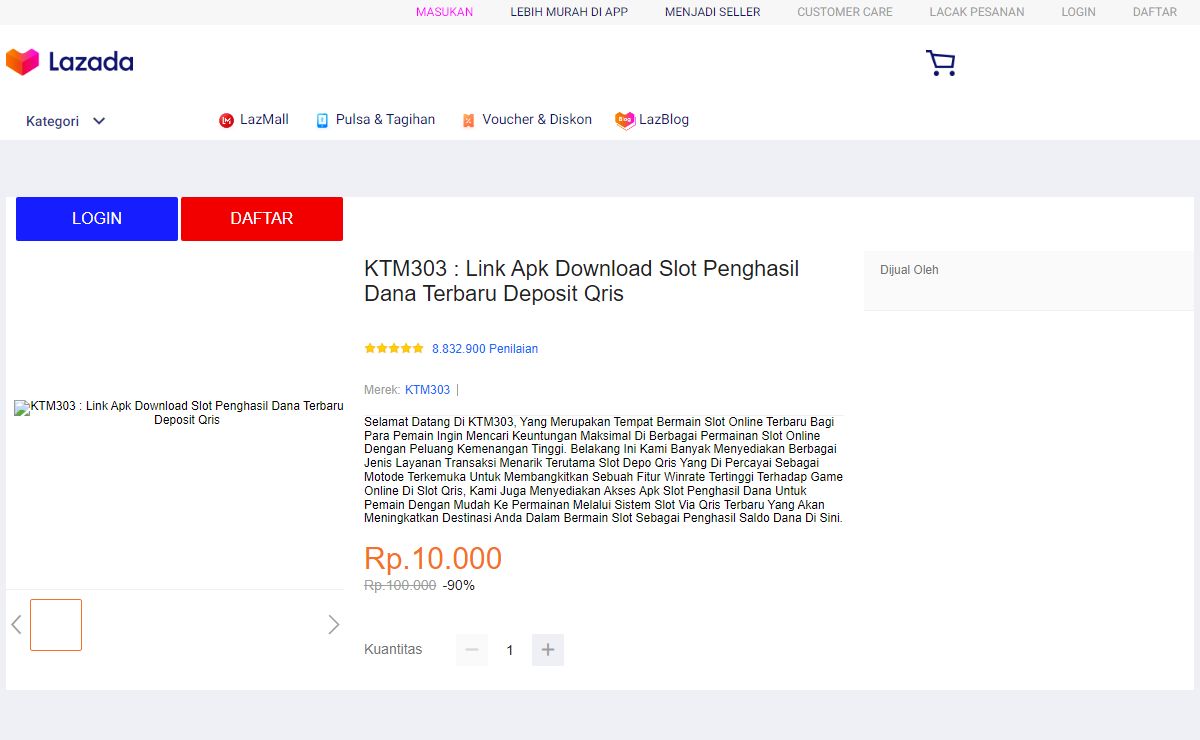Click the main product image placeholder
The width and height of the screenshot is (1200, 740).
(179, 413)
